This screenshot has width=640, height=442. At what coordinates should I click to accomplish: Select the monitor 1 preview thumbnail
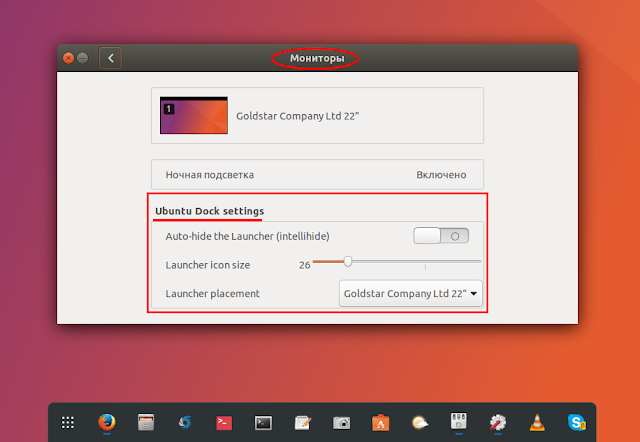click(194, 115)
